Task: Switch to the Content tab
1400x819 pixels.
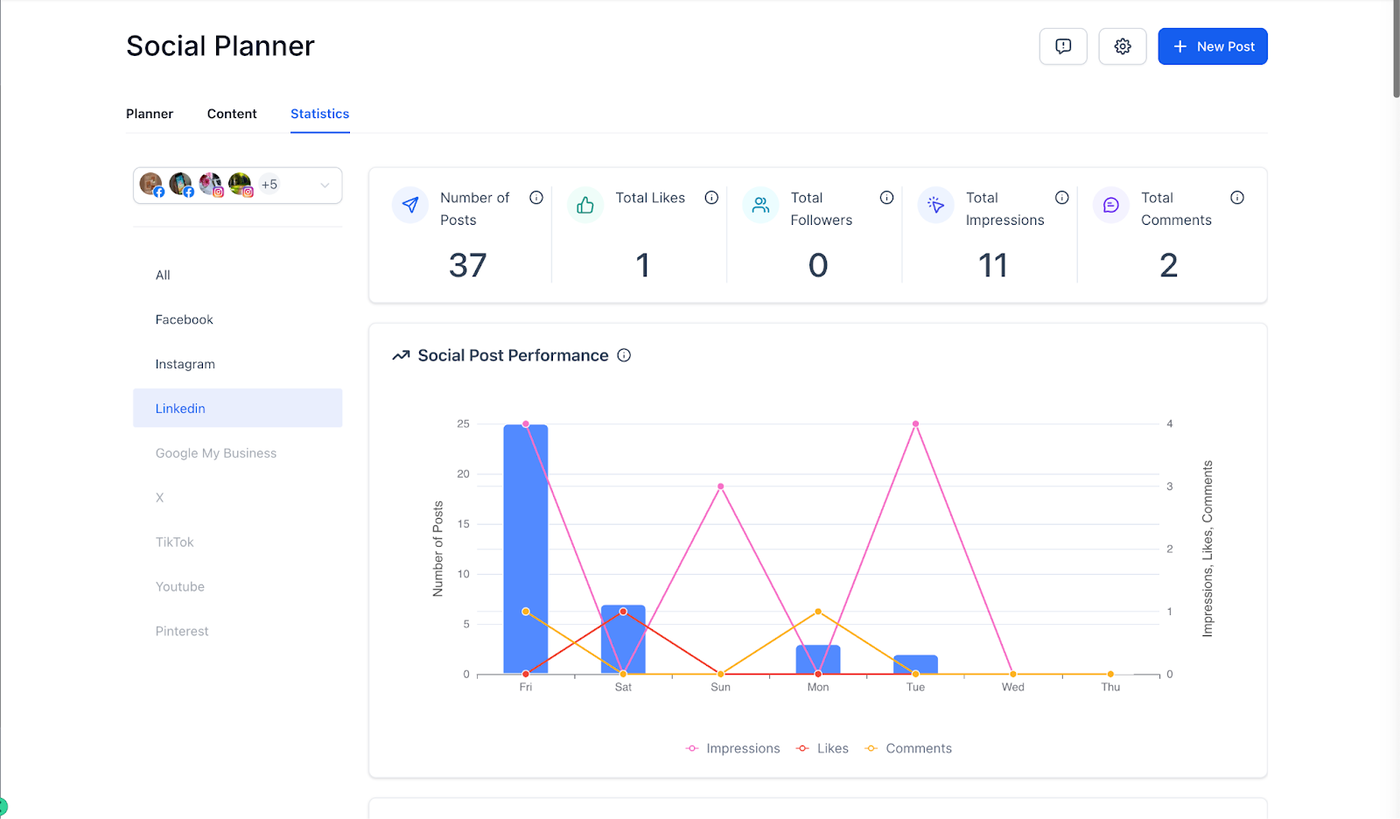Action: [232, 114]
